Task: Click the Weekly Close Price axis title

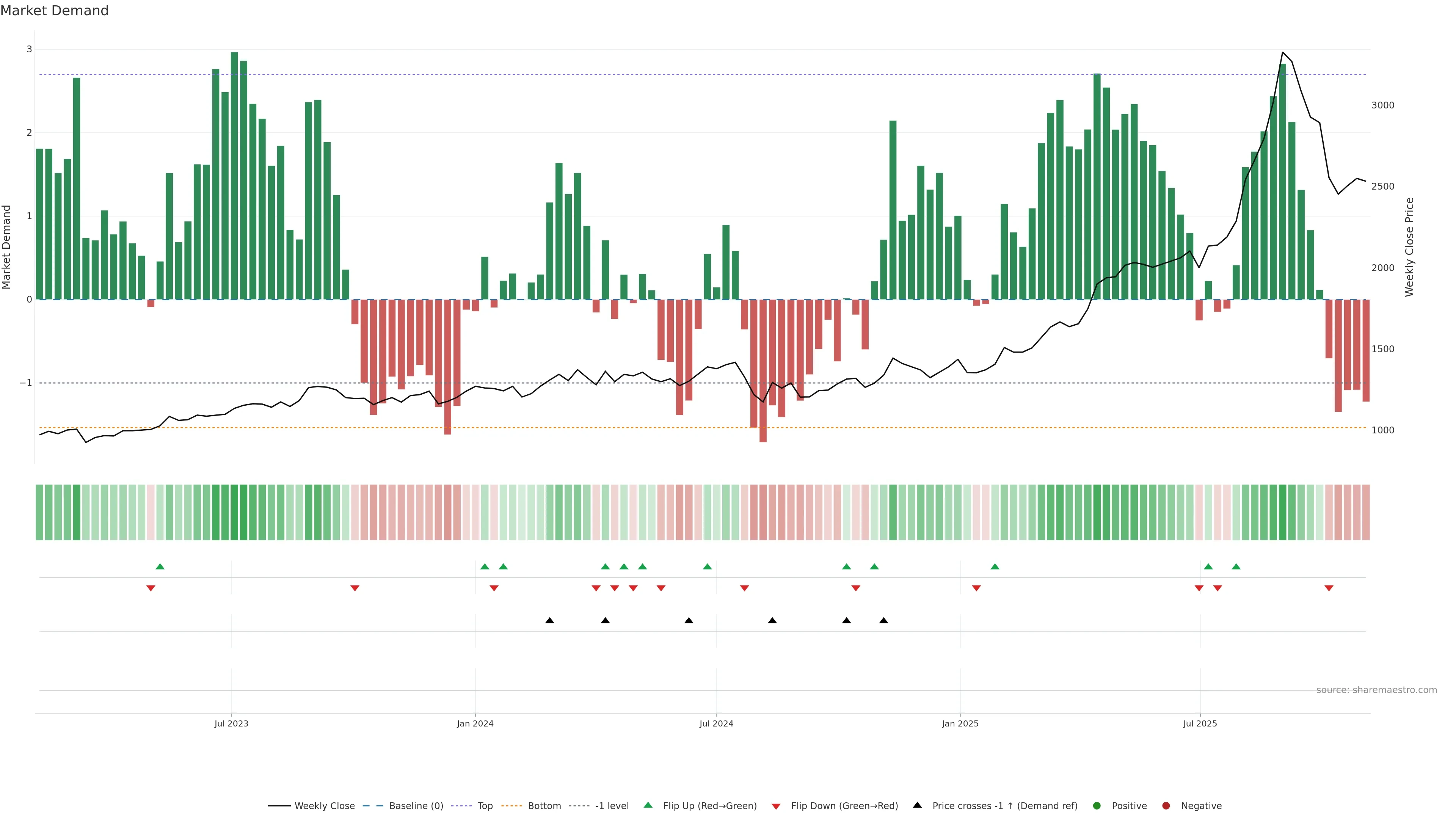Action: pos(1409,247)
